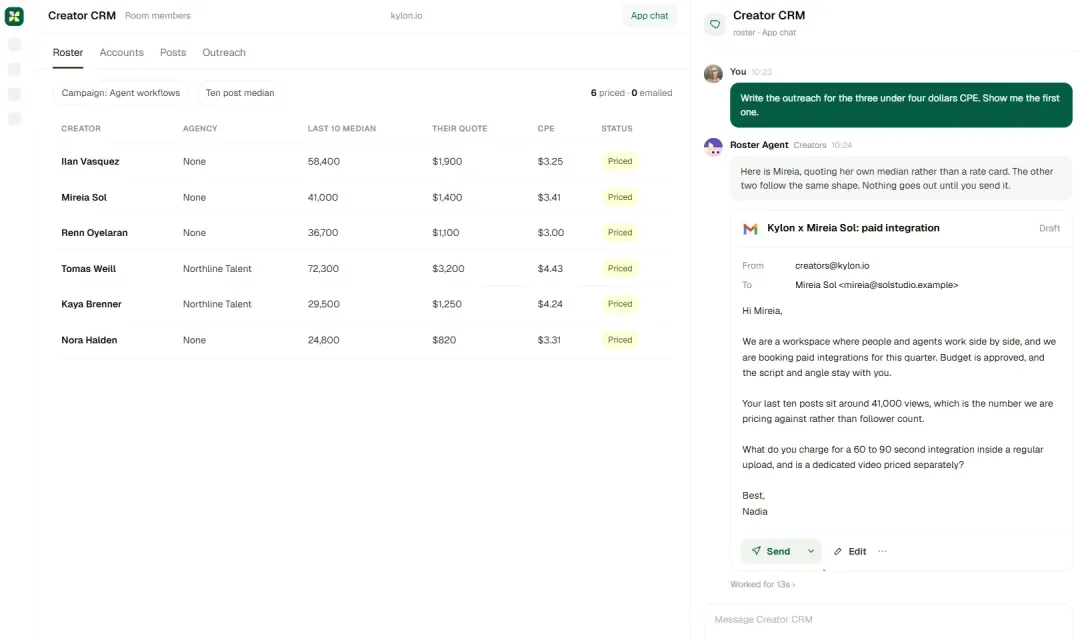Click the Campaign: Agent workflows filter chip

(x=121, y=93)
